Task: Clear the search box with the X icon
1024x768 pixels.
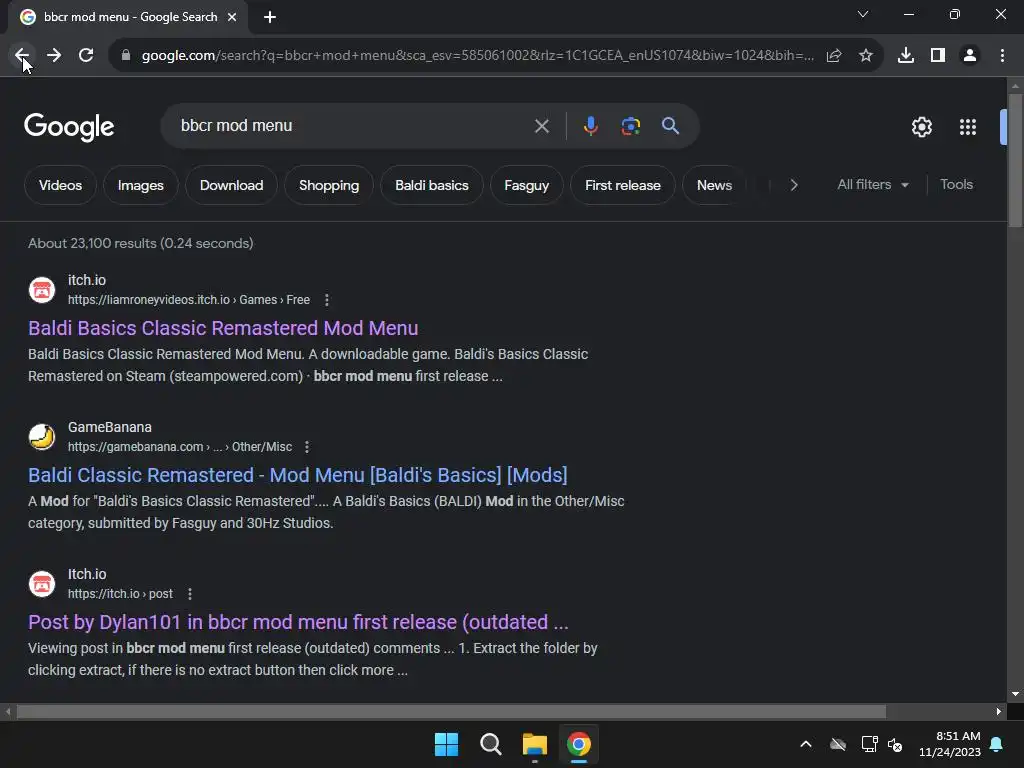Action: (x=541, y=126)
